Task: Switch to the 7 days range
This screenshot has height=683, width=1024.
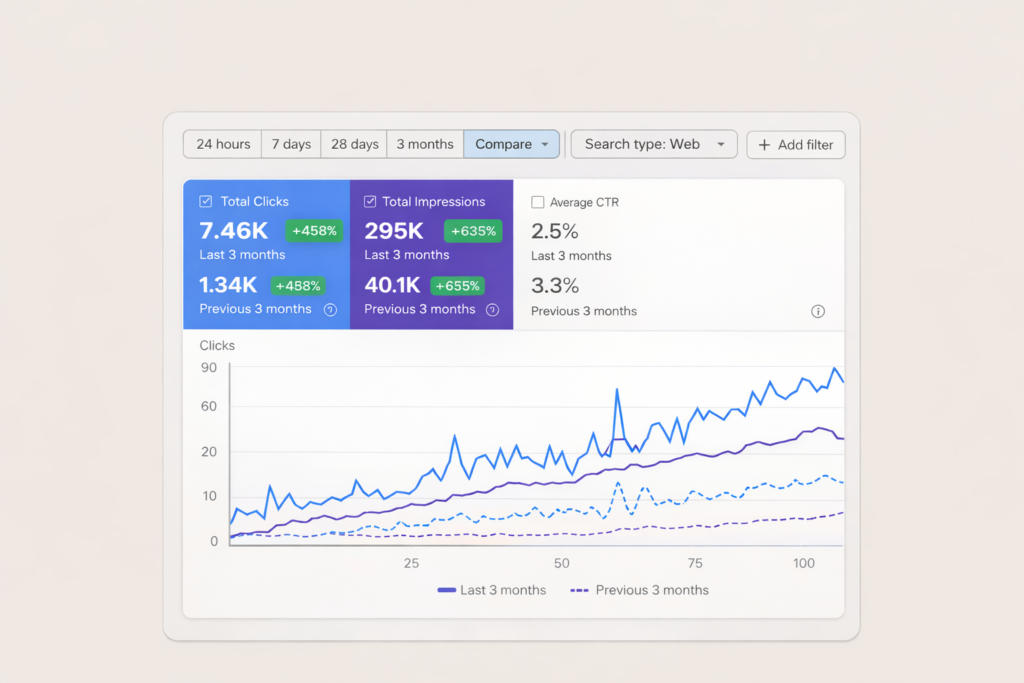Action: (291, 144)
